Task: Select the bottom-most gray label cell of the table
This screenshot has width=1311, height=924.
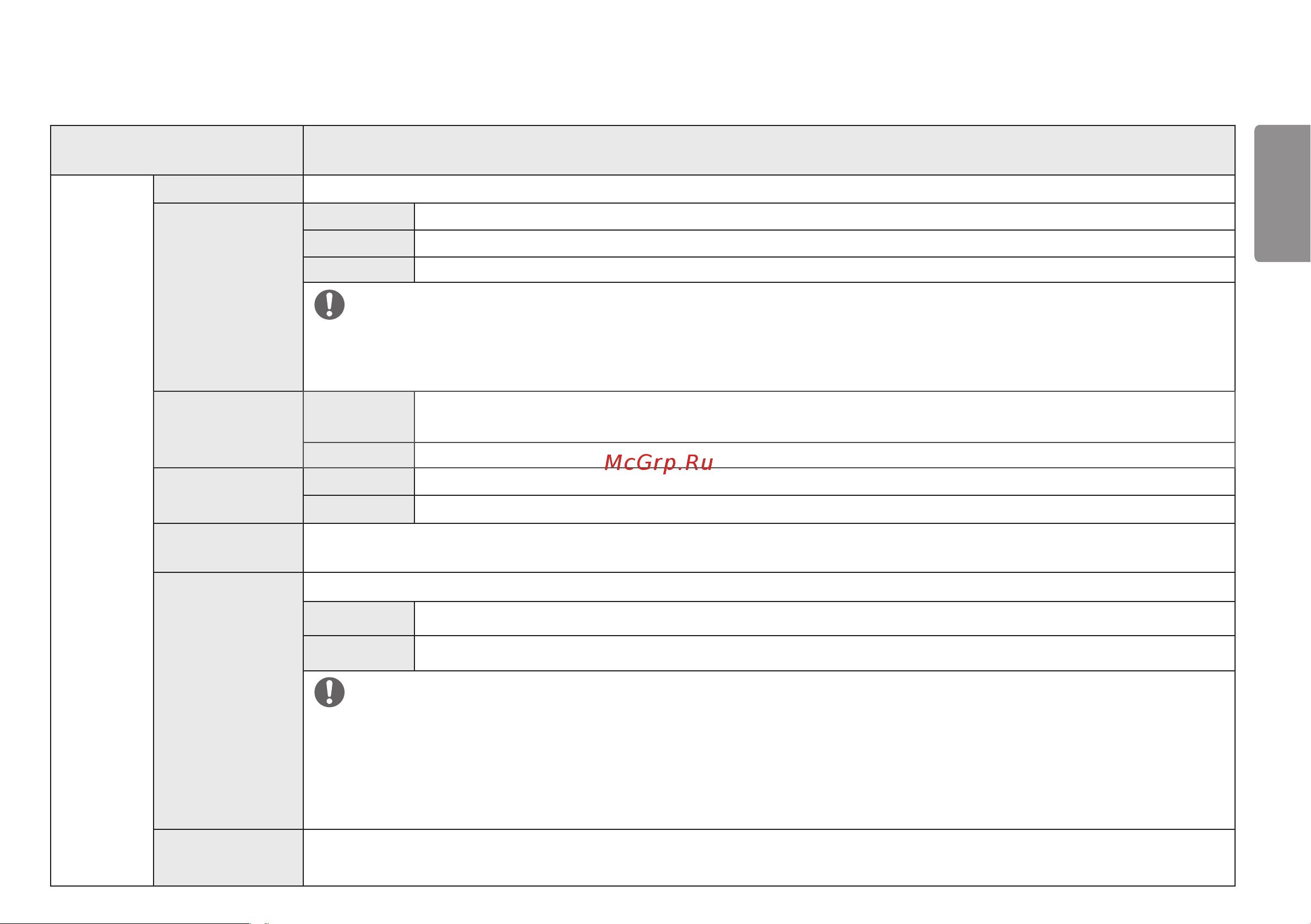Action: (228, 858)
